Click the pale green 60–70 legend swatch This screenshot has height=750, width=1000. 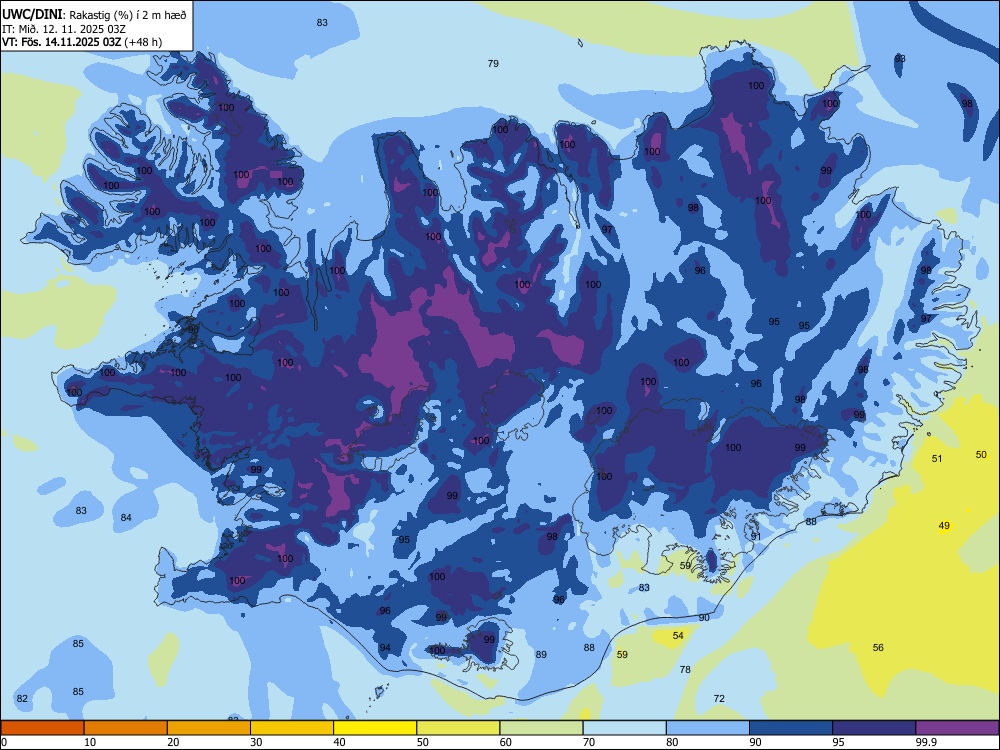click(x=541, y=728)
